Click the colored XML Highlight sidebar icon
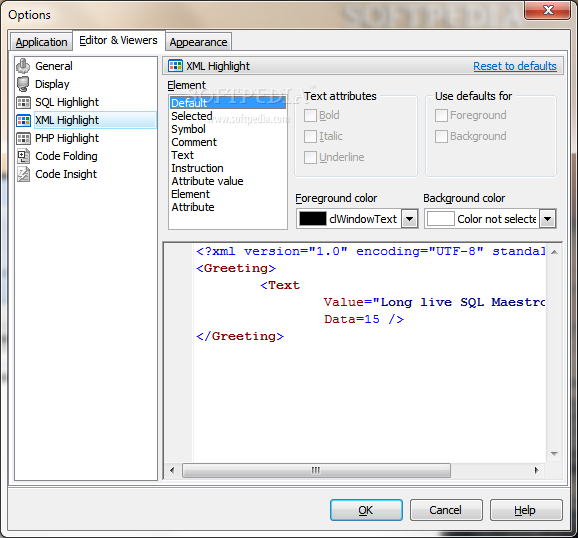 pyautogui.click(x=24, y=120)
